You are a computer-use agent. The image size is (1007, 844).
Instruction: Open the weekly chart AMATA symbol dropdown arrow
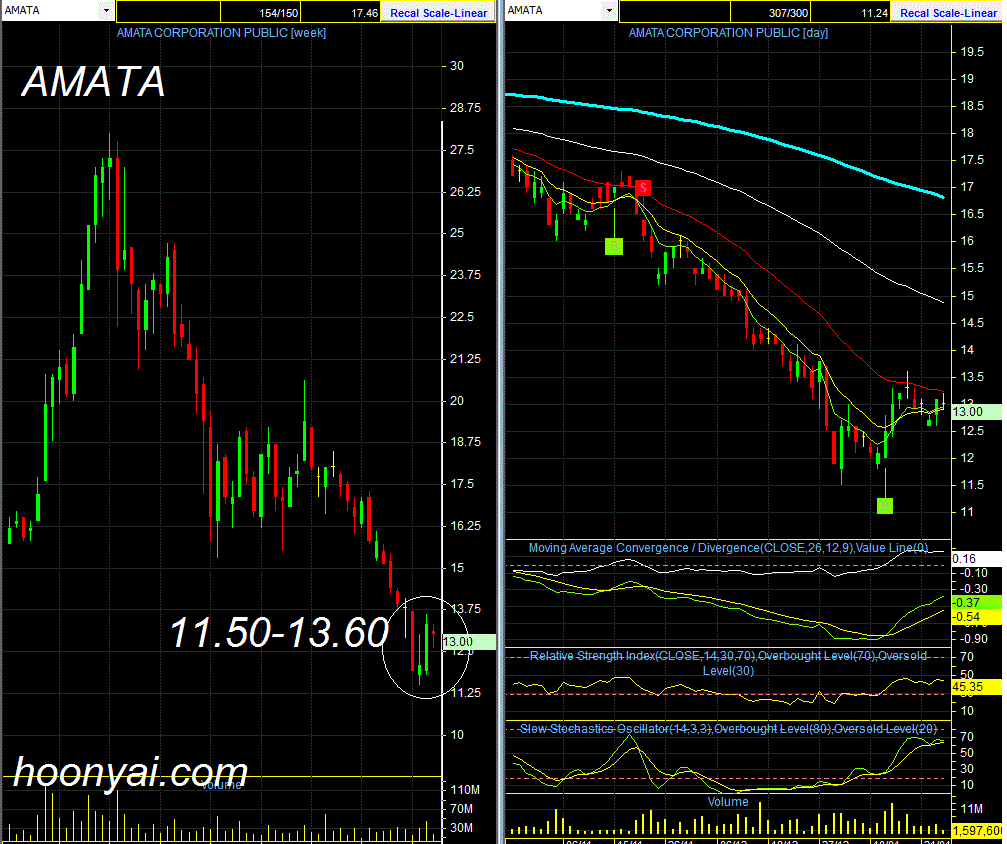(x=106, y=10)
